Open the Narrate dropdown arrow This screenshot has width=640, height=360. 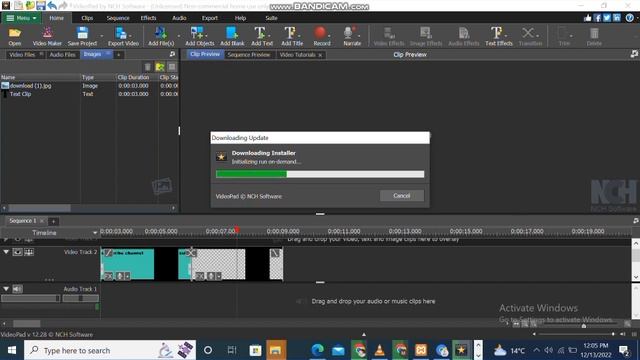click(x=360, y=36)
